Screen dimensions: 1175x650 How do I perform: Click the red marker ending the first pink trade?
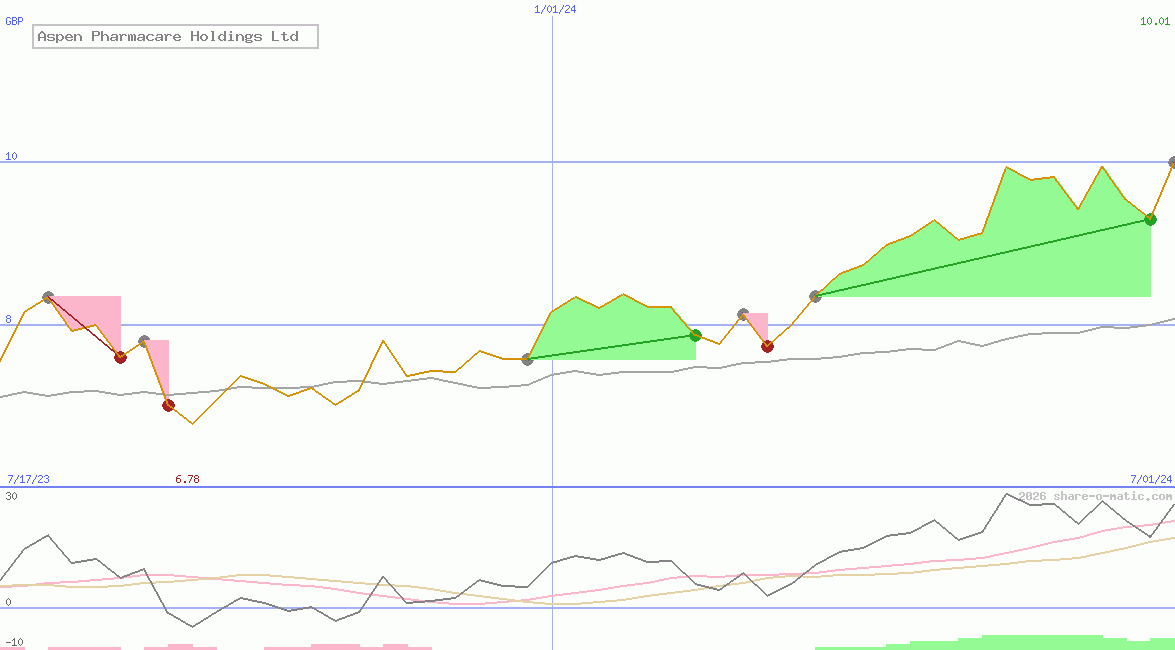point(121,358)
